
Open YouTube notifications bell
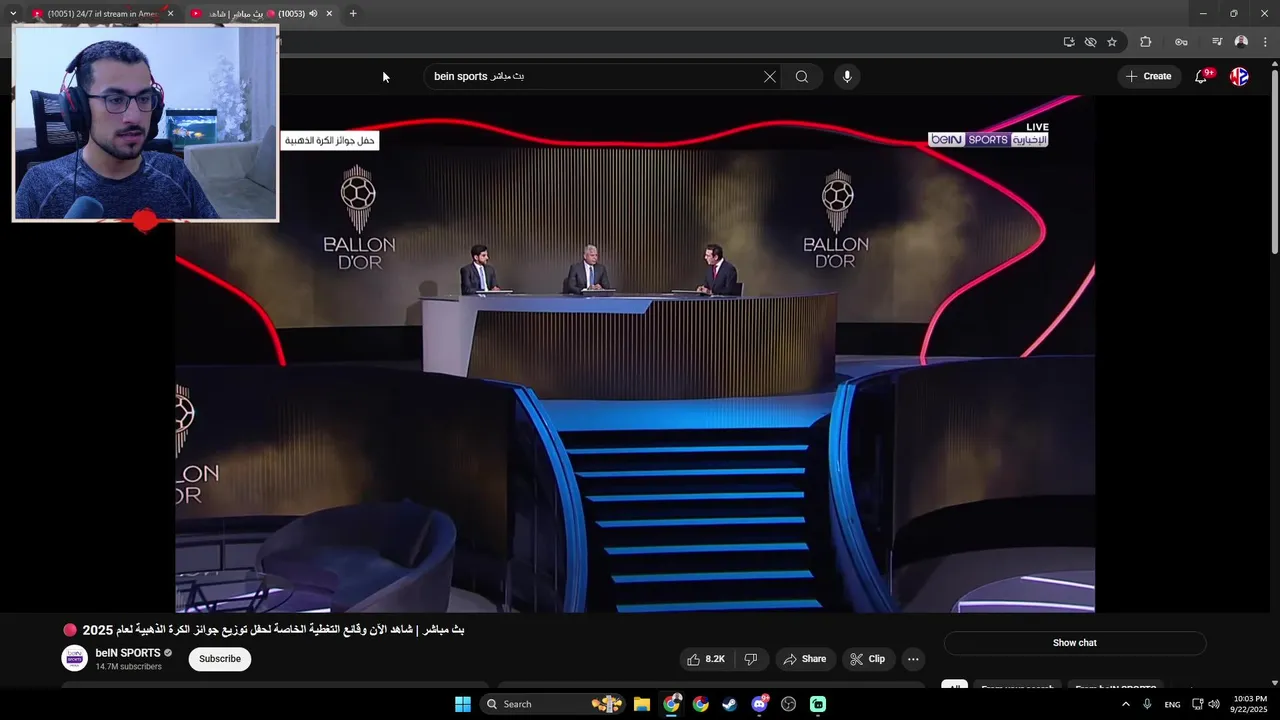pyautogui.click(x=1201, y=76)
